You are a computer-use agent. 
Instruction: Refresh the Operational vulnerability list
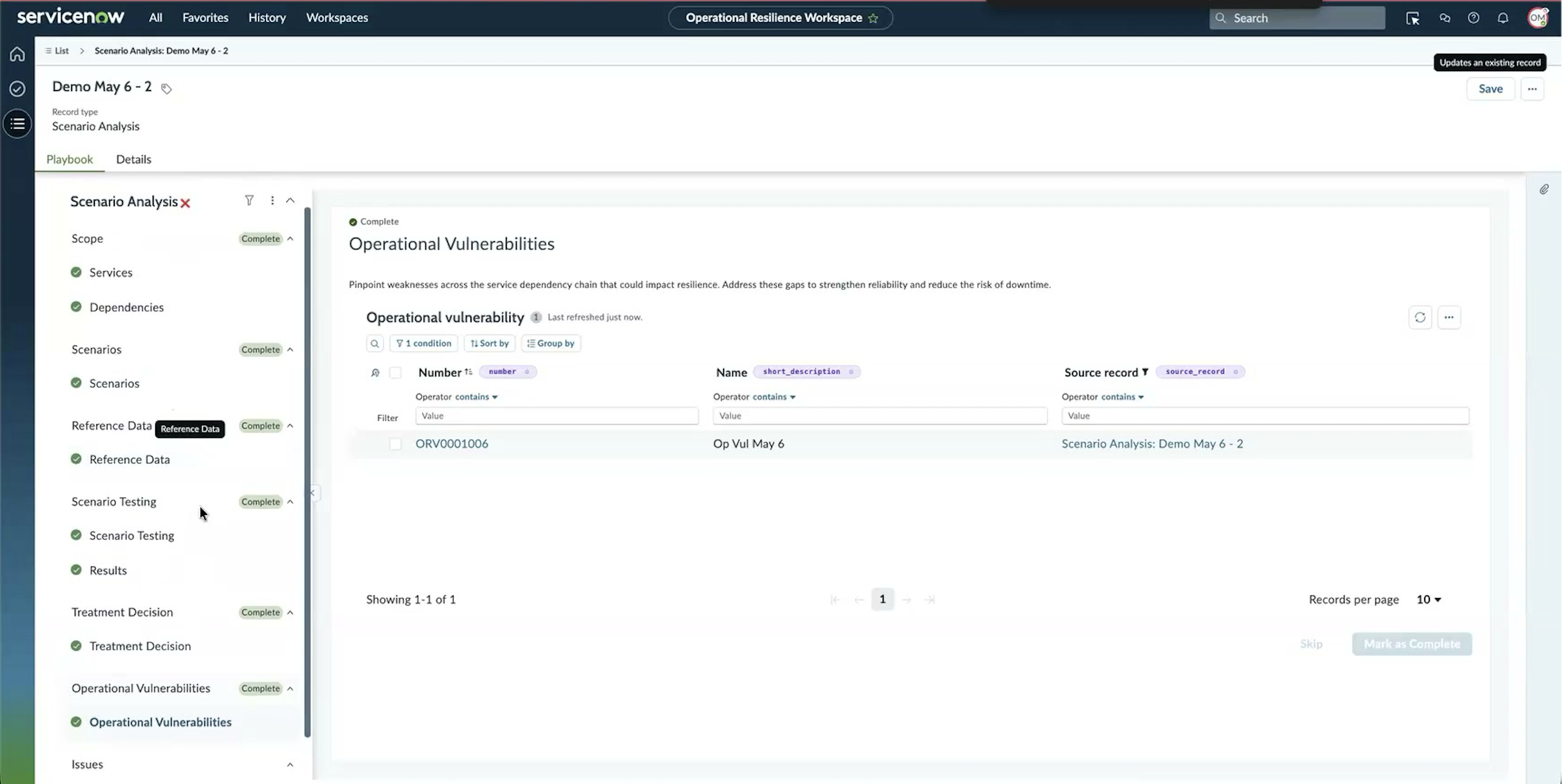(x=1420, y=317)
